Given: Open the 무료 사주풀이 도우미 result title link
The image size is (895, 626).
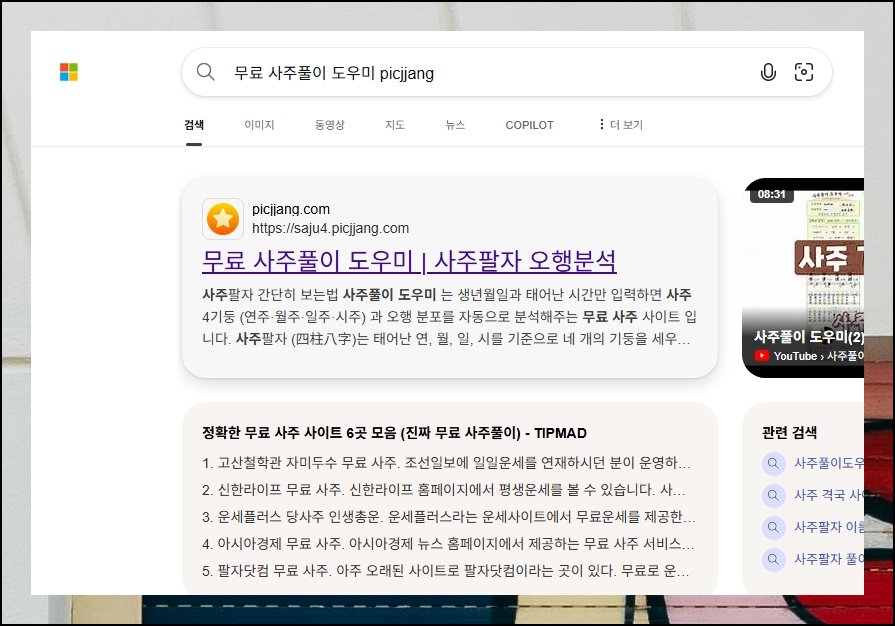Looking at the screenshot, I should [409, 261].
